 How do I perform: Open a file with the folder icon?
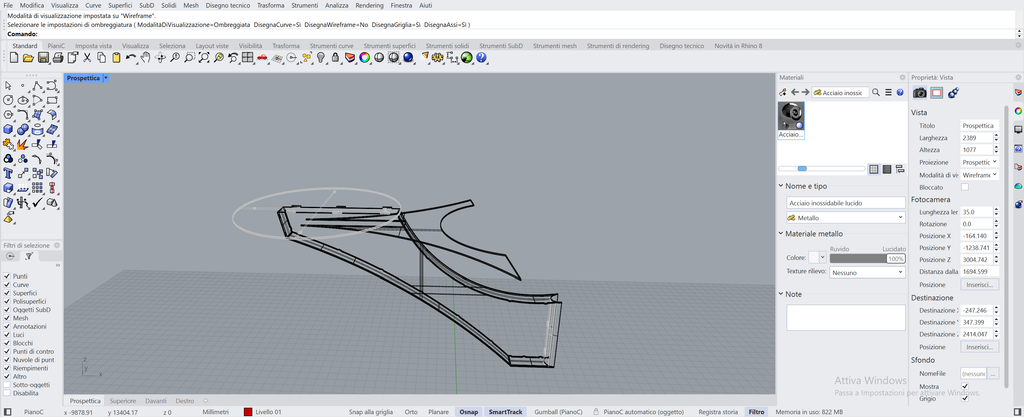click(28, 58)
